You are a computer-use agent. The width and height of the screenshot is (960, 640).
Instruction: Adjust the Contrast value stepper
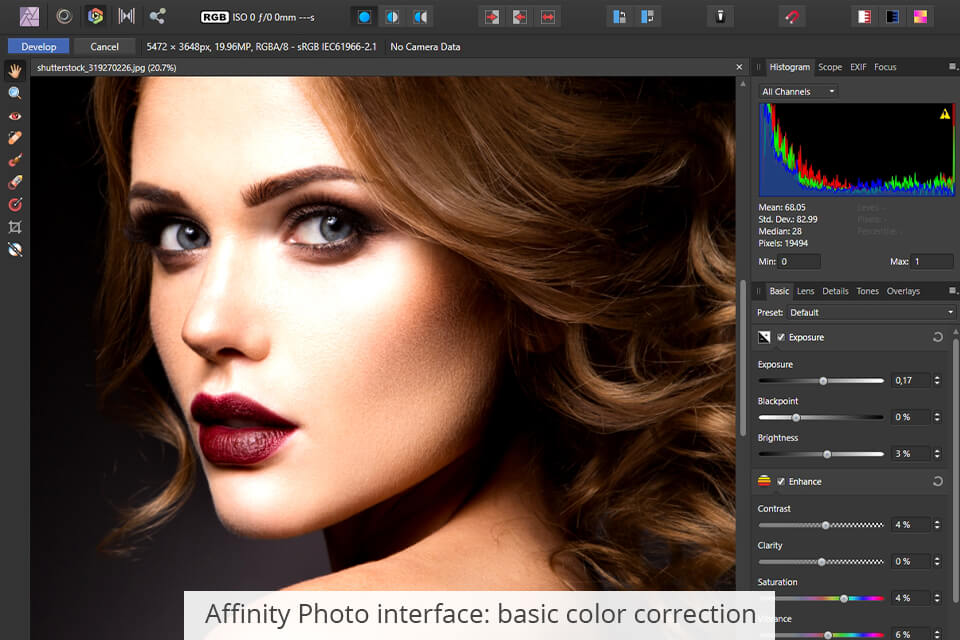937,525
